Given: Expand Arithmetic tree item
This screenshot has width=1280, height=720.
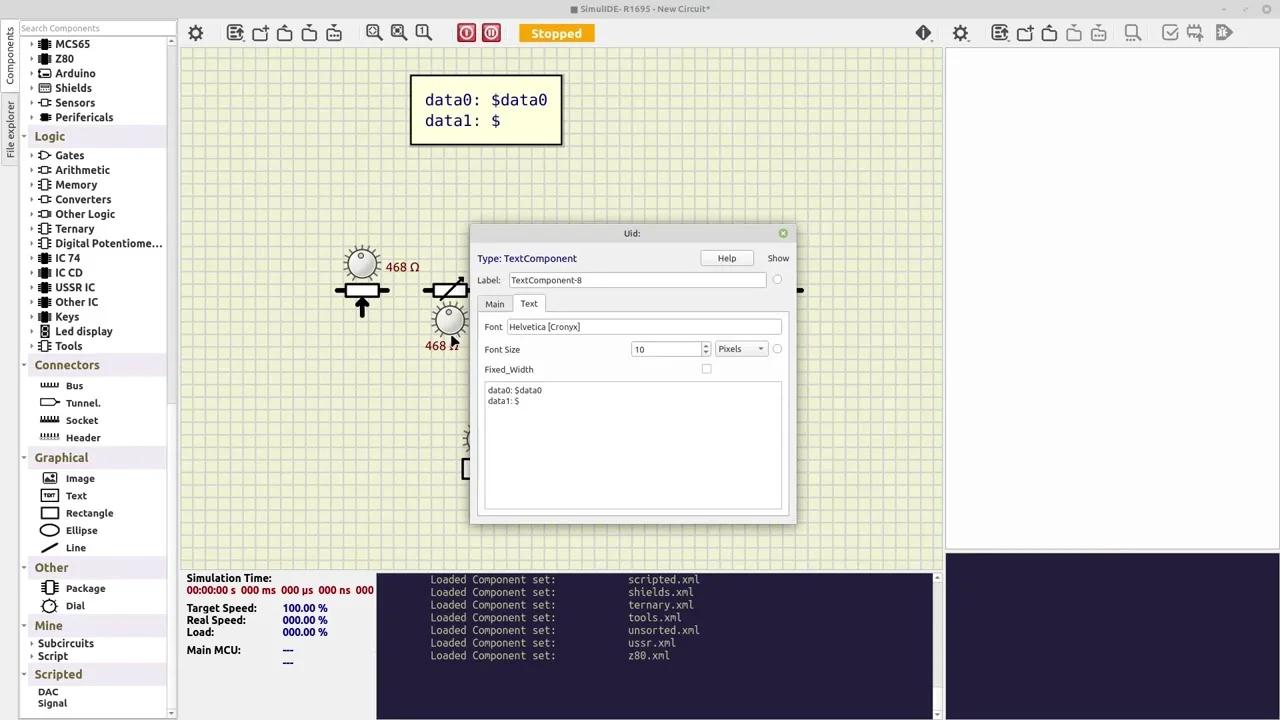Looking at the screenshot, I should pos(32,170).
